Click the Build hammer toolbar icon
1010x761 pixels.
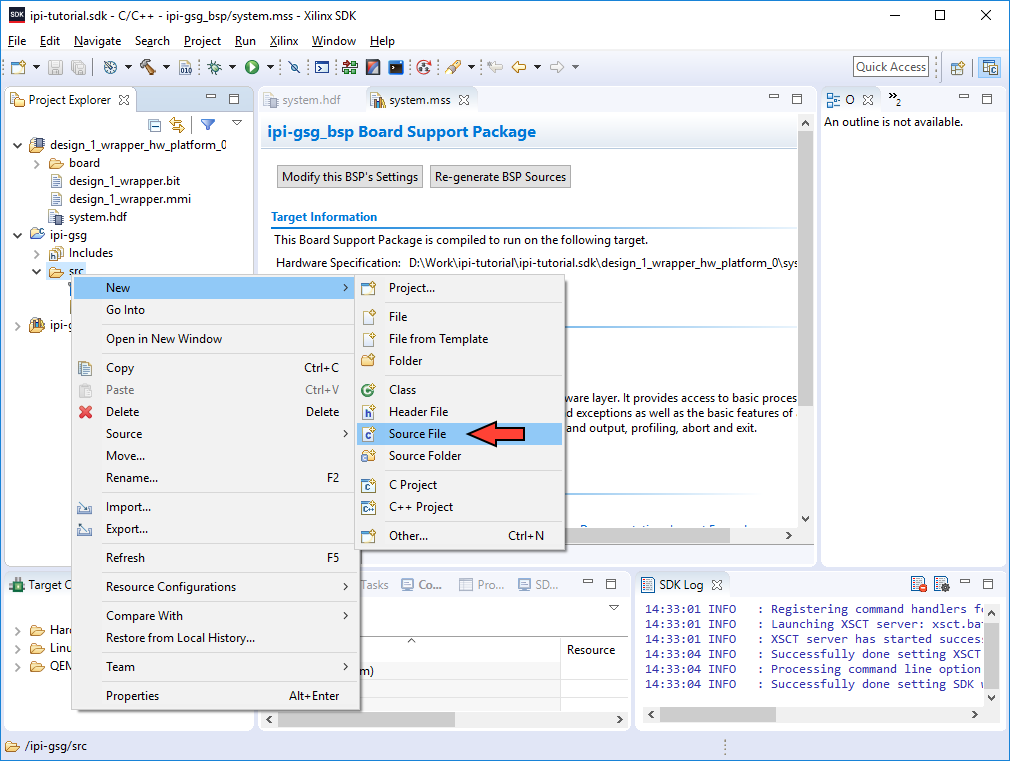click(x=148, y=67)
